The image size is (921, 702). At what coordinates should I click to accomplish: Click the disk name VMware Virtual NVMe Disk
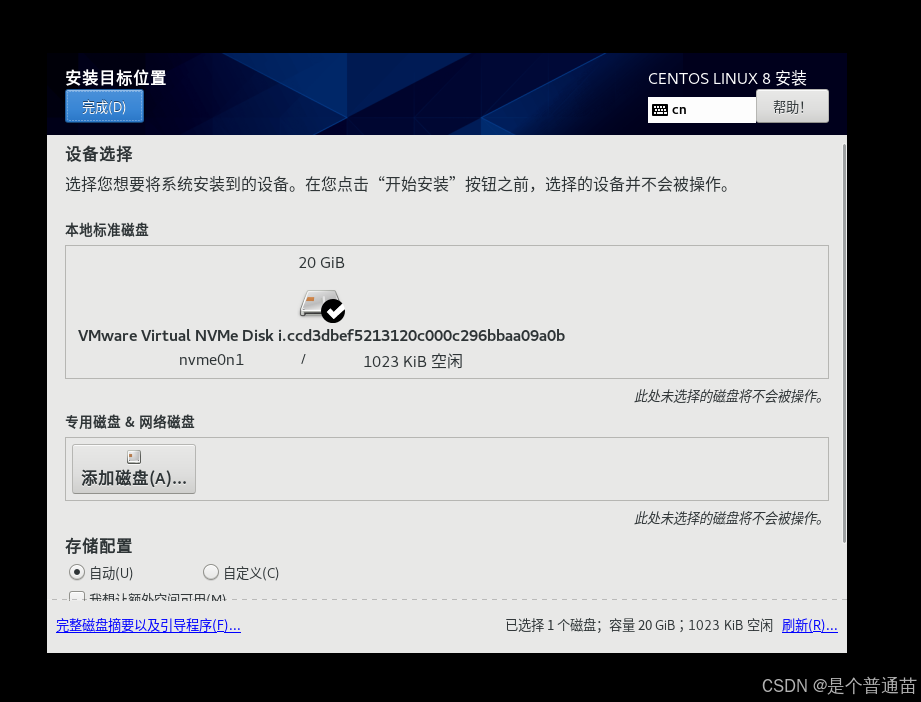coord(321,335)
